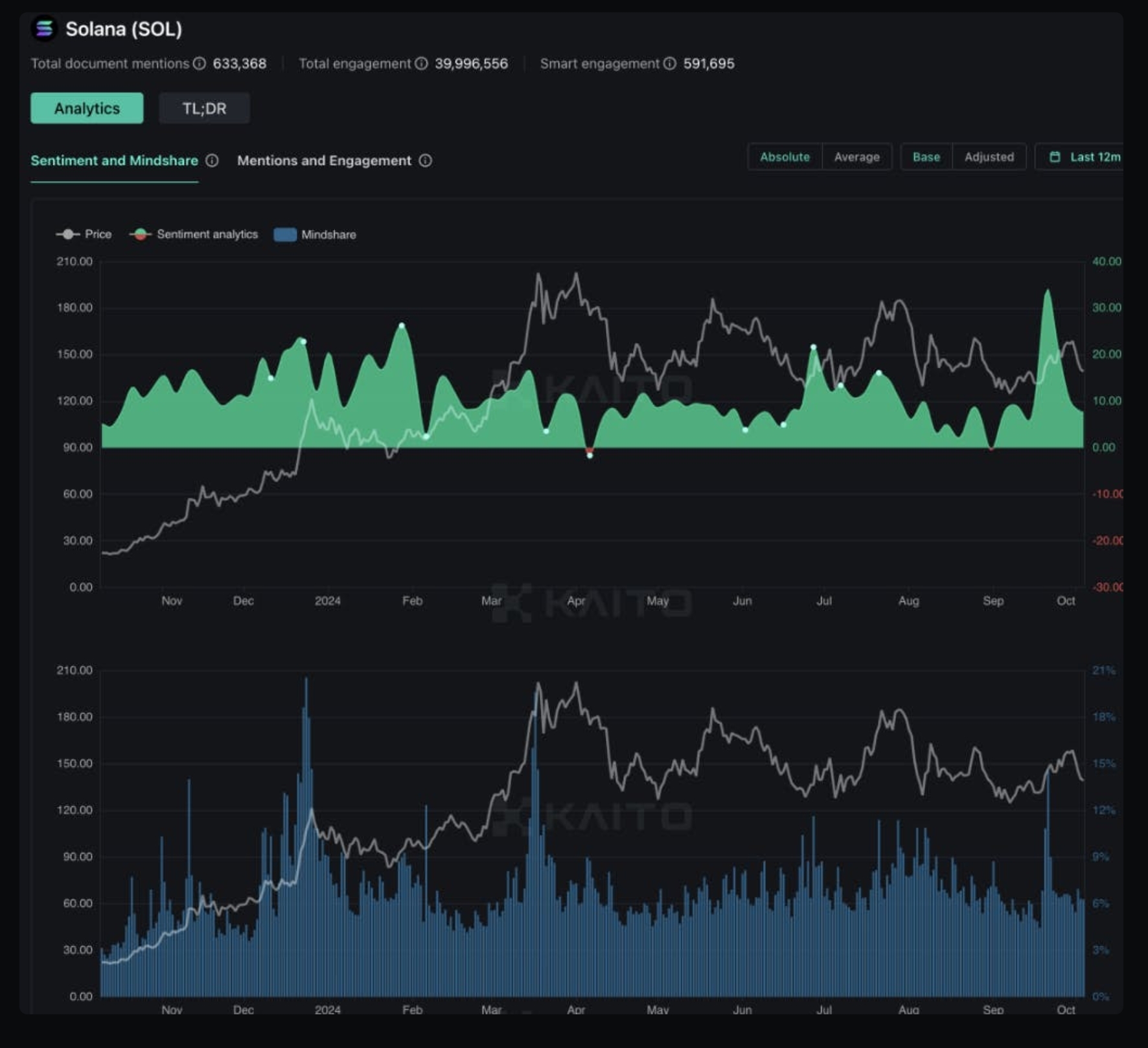Viewport: 1148px width, 1048px height.
Task: Toggle the Sentiment analytics legend marker icon
Action: pyautogui.click(x=140, y=234)
